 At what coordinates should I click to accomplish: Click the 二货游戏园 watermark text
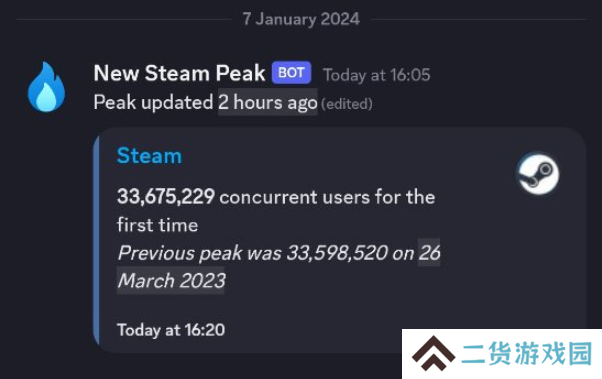tap(527, 353)
